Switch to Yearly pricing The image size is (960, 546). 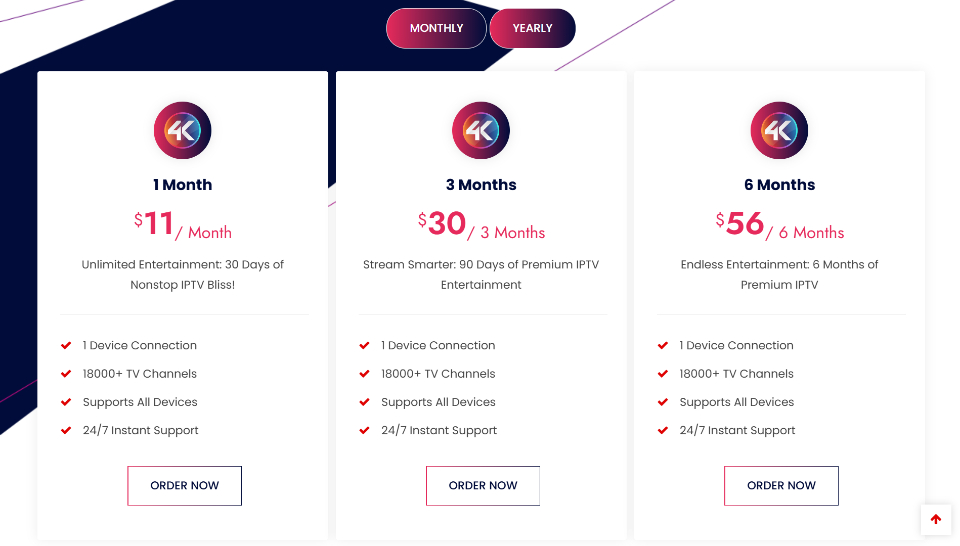click(532, 28)
